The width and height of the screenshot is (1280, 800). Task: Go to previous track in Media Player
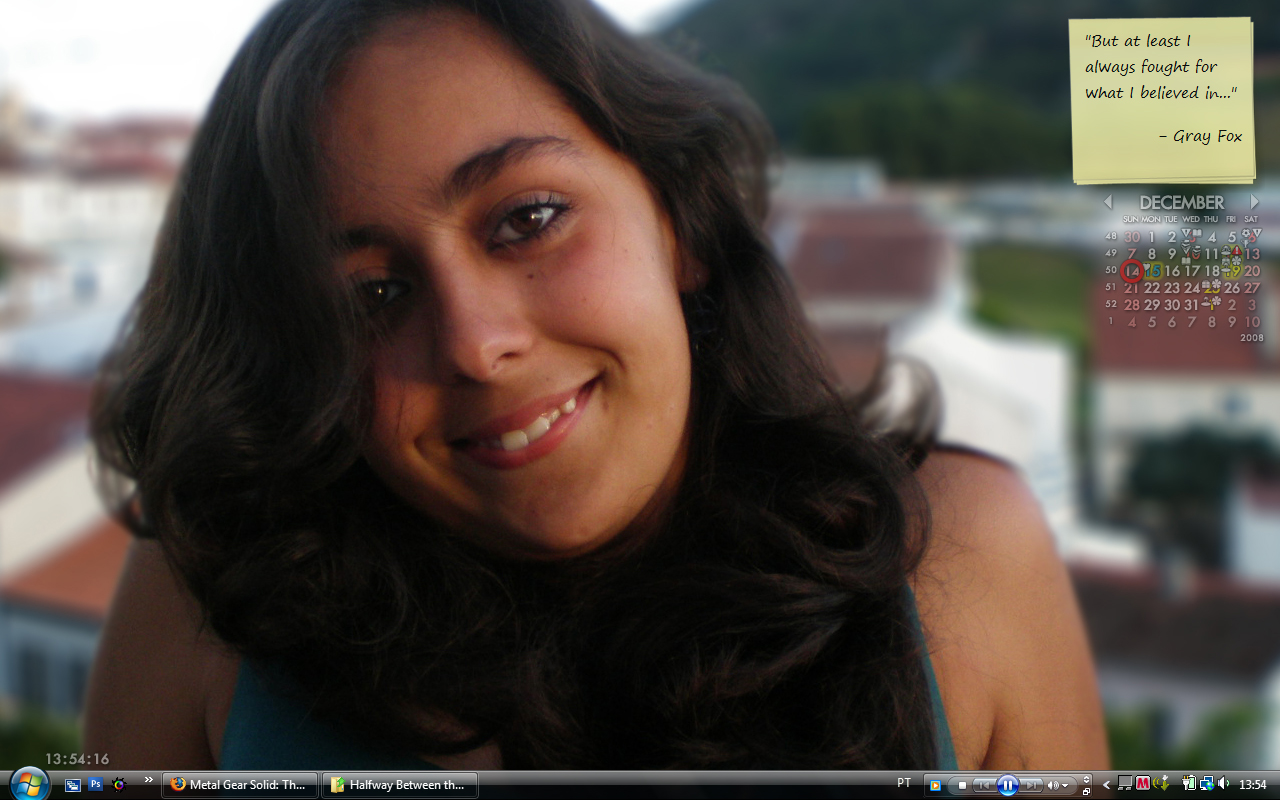pyautogui.click(x=983, y=786)
